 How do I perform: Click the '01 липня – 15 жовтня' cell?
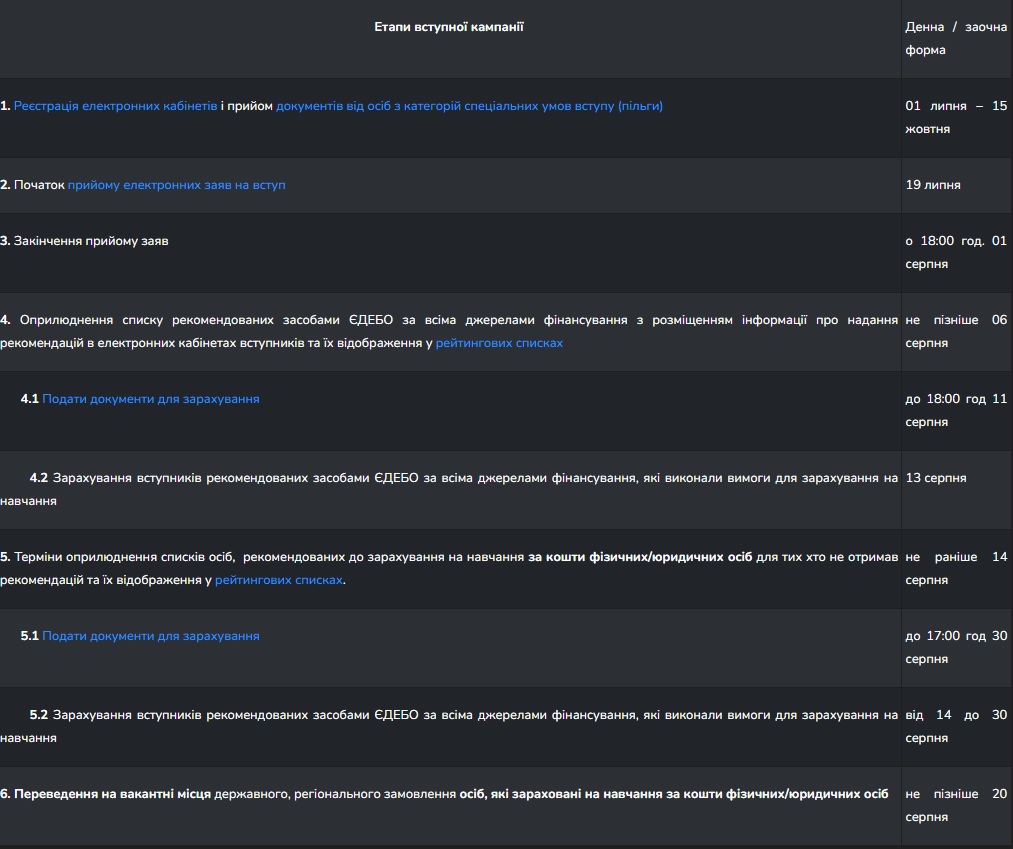tap(956, 118)
